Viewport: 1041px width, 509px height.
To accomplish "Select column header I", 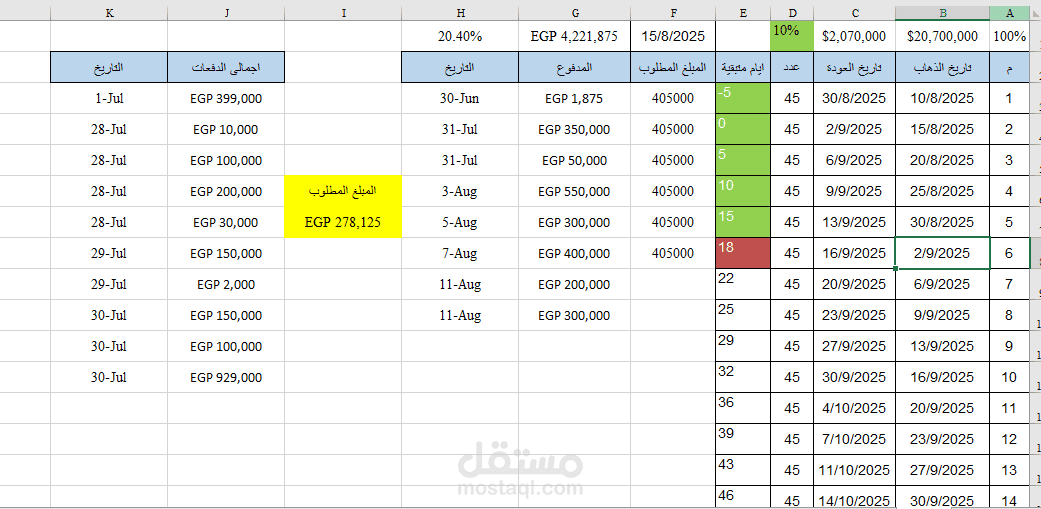I will [343, 13].
